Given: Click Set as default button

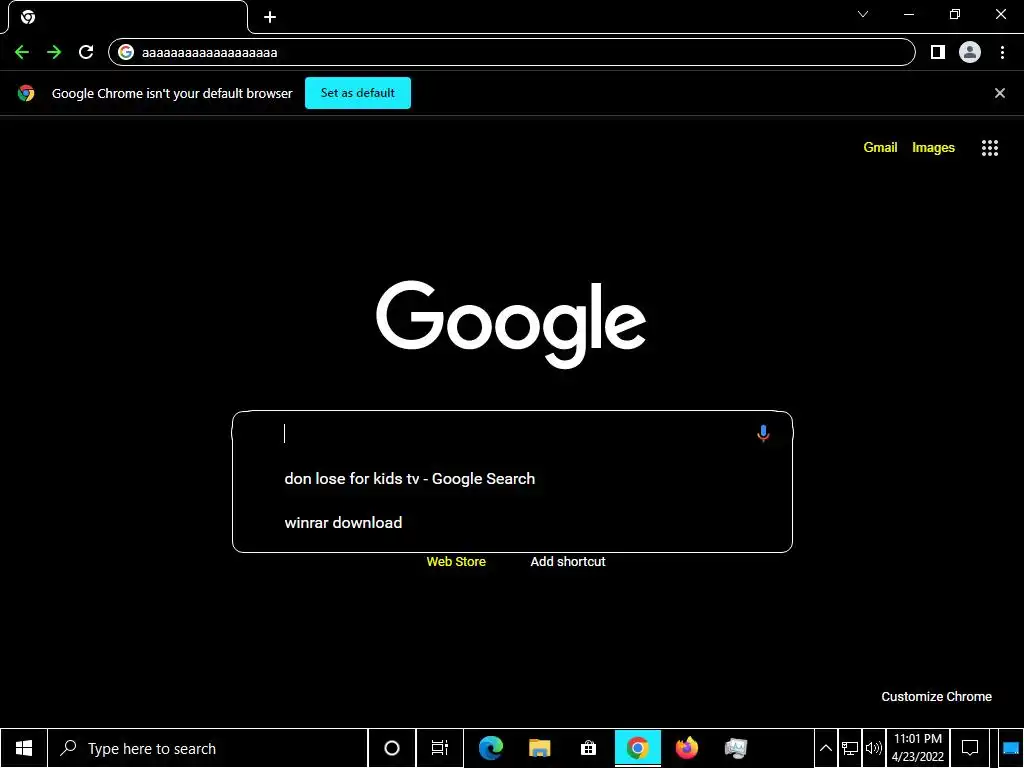Looking at the screenshot, I should (x=358, y=93).
